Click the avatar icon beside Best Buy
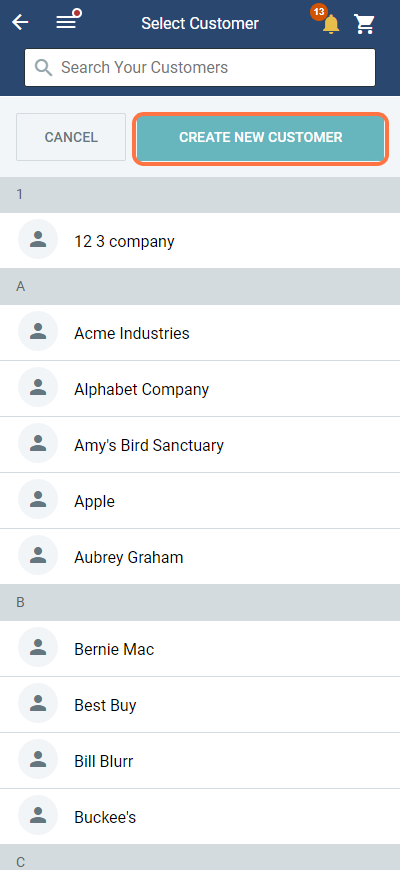The height and width of the screenshot is (870, 400). tap(38, 704)
